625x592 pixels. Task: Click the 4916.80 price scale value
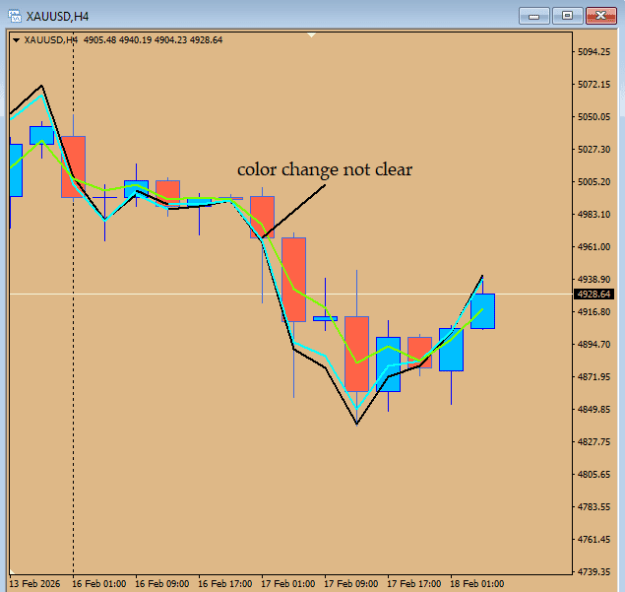[594, 312]
